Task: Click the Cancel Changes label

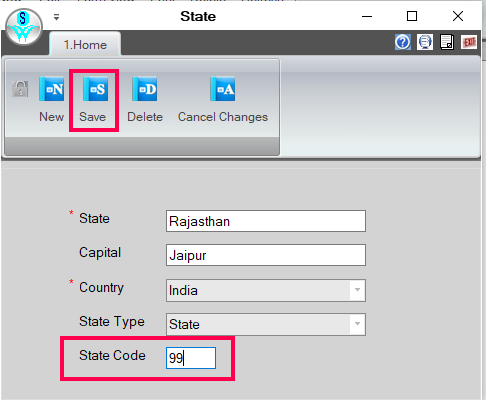Action: pyautogui.click(x=223, y=117)
